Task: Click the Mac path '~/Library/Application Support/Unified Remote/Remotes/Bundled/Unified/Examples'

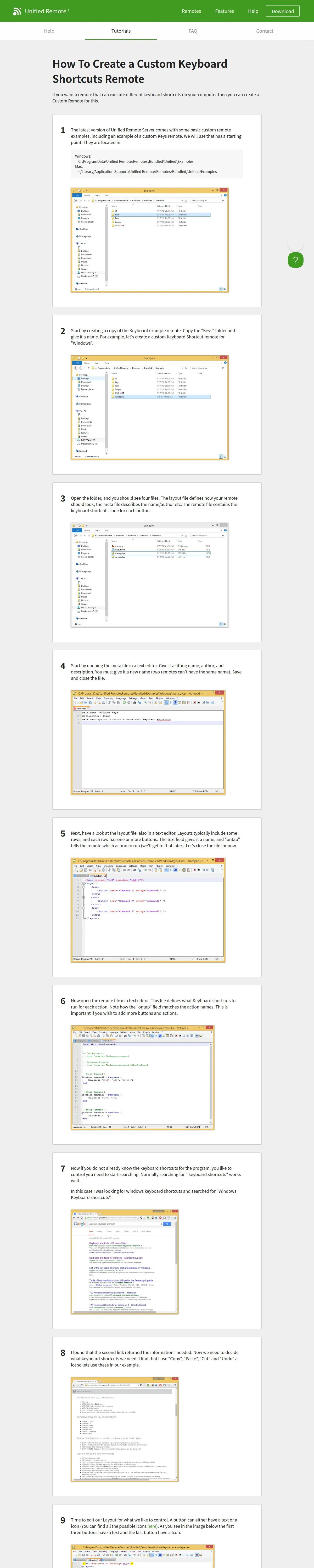Action: [x=147, y=172]
